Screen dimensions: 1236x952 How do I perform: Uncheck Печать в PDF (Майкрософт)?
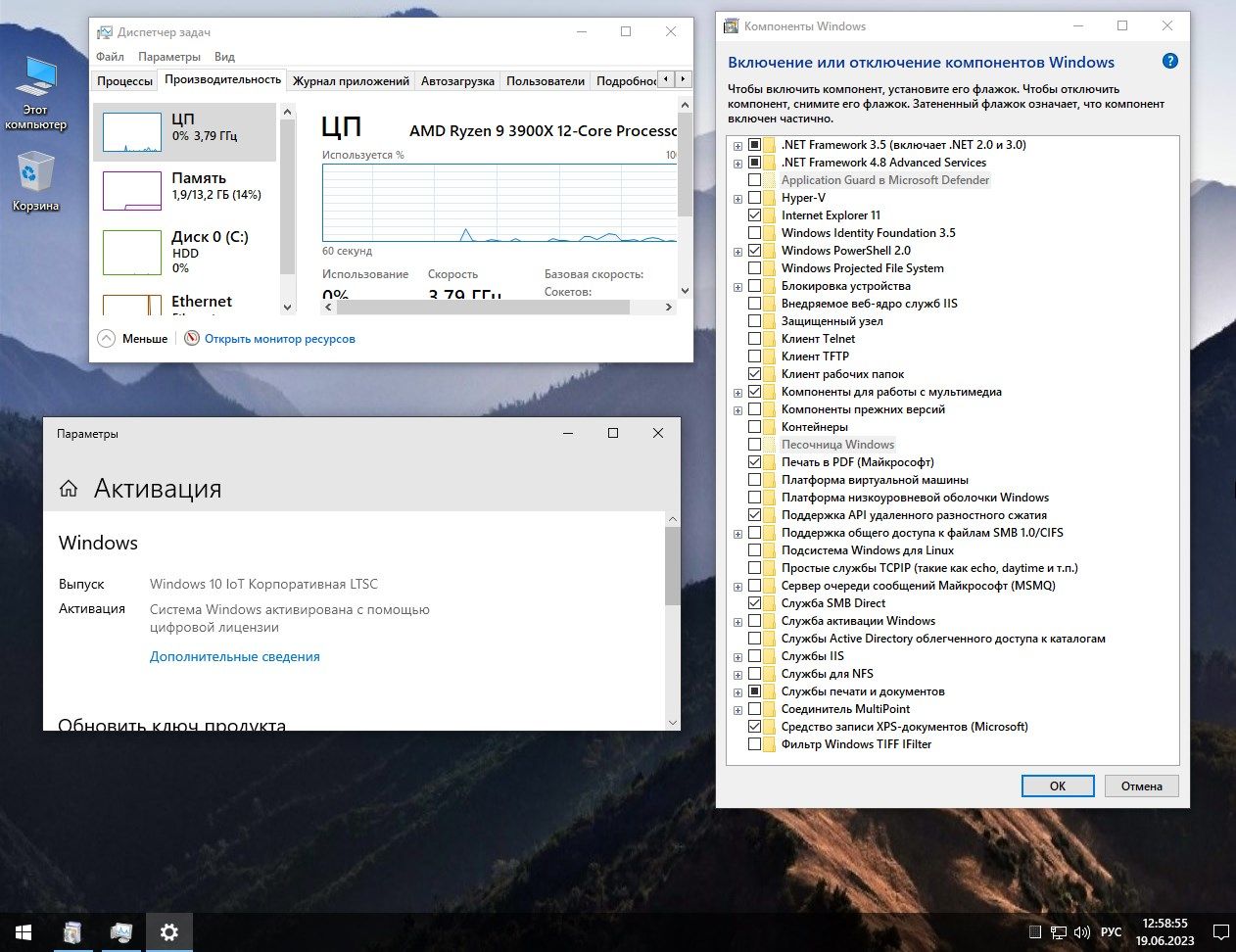[x=754, y=462]
